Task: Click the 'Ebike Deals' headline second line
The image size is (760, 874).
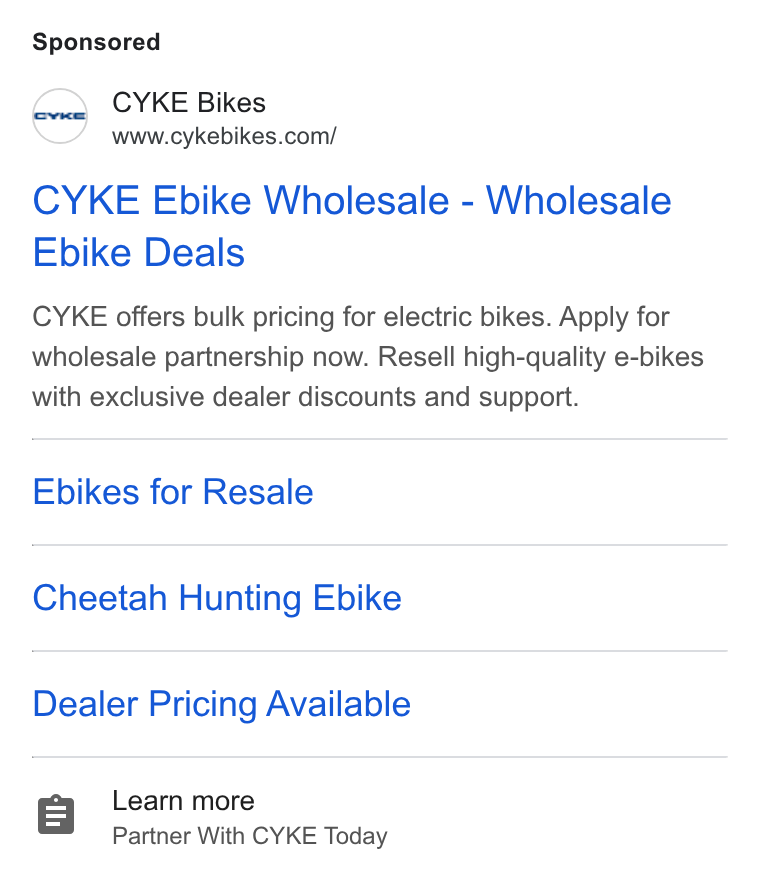Action: [139, 253]
